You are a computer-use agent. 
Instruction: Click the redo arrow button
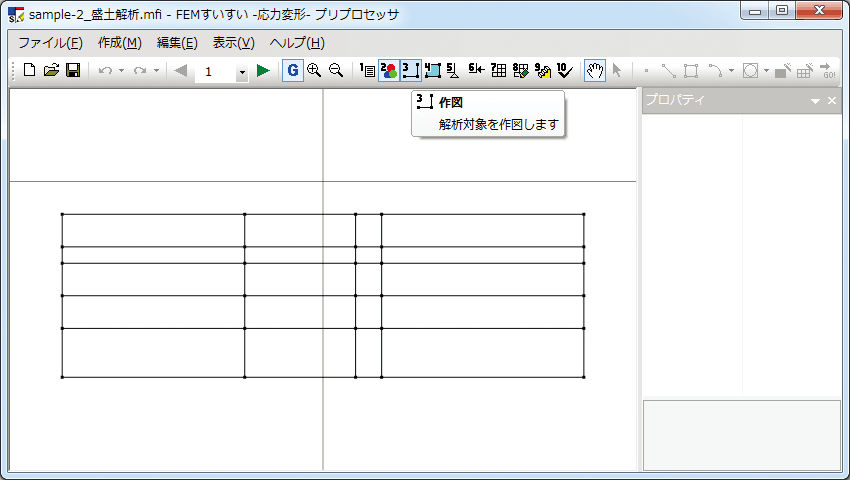140,71
